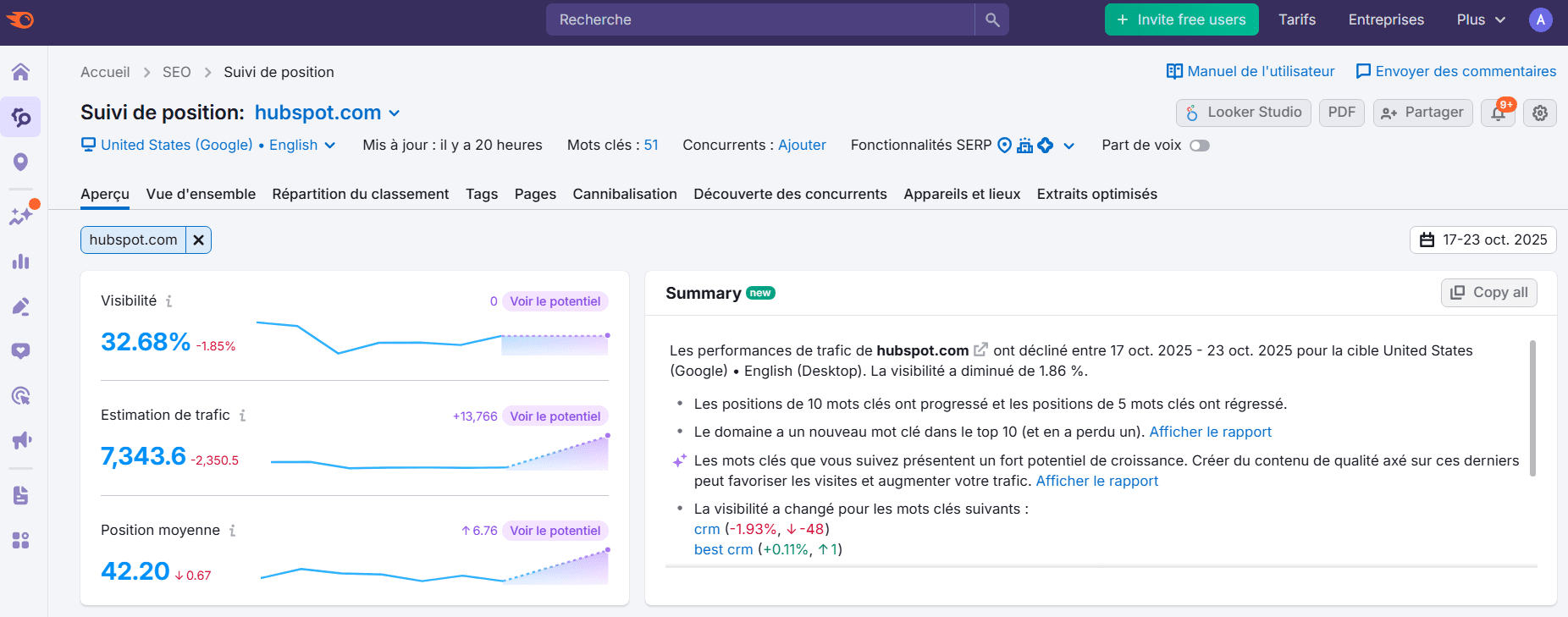Open the user avatar menu

coord(1540,19)
